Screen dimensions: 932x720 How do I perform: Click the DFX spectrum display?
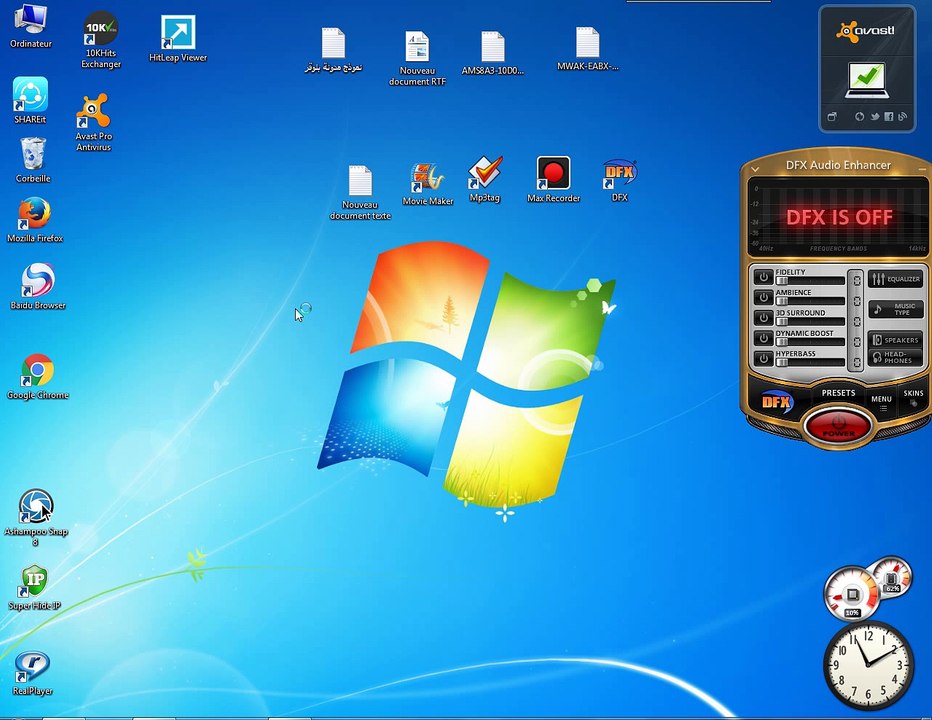[x=838, y=216]
